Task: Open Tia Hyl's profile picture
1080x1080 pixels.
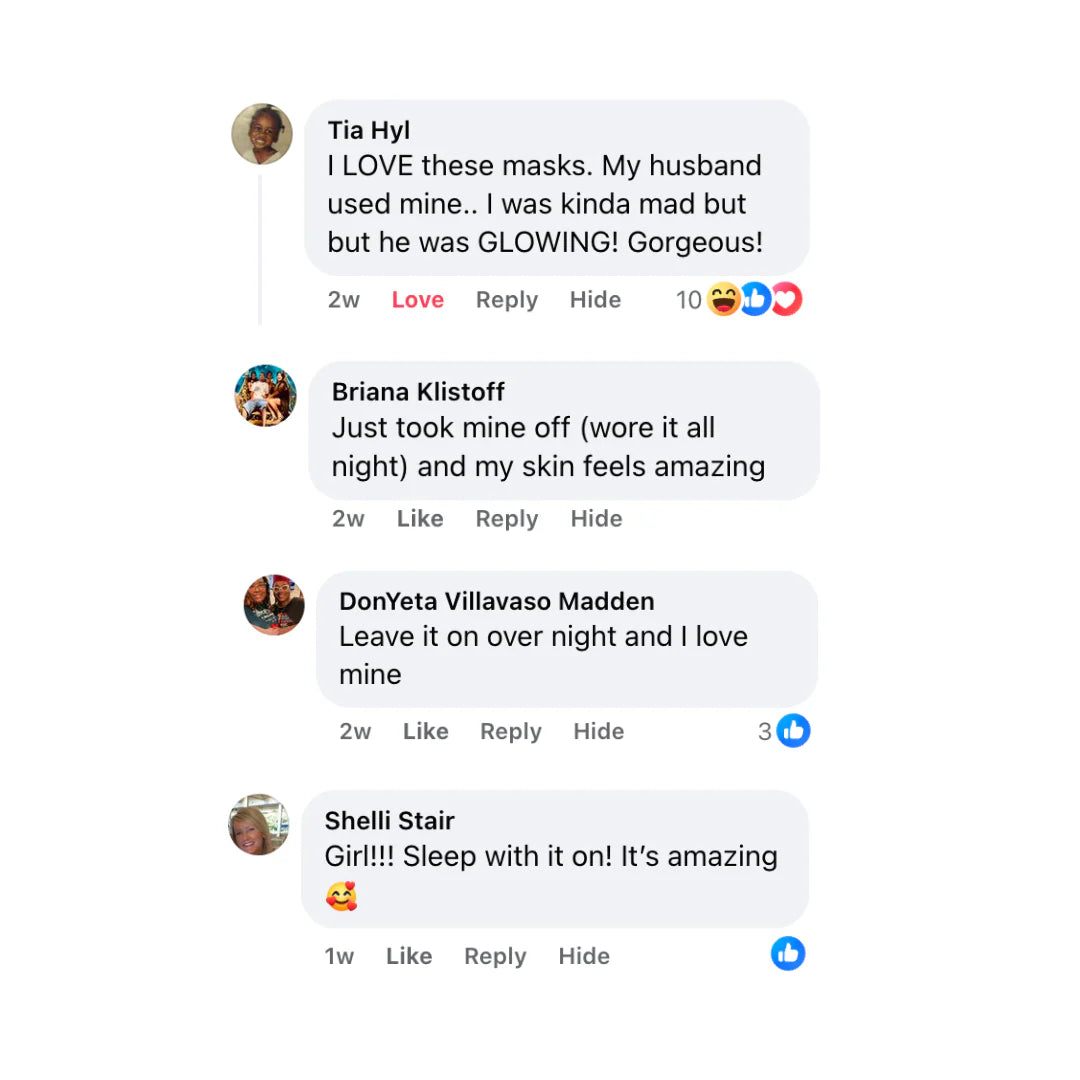Action: [262, 134]
